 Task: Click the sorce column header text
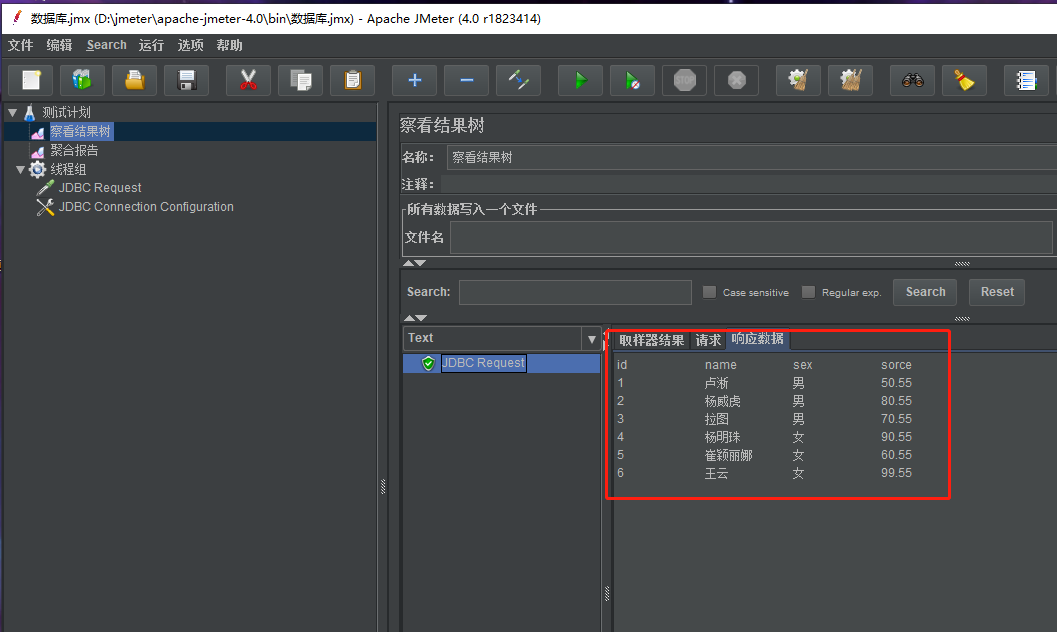pyautogui.click(x=896, y=365)
